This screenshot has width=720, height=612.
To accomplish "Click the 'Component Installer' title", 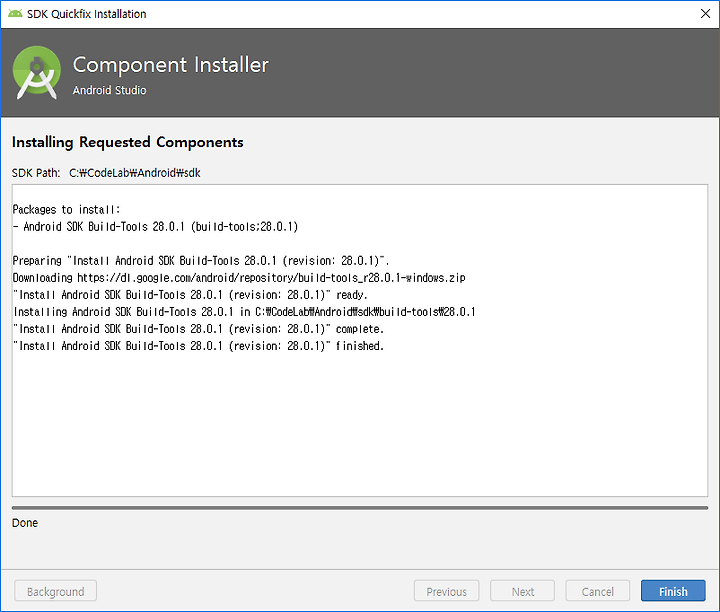I will [171, 65].
